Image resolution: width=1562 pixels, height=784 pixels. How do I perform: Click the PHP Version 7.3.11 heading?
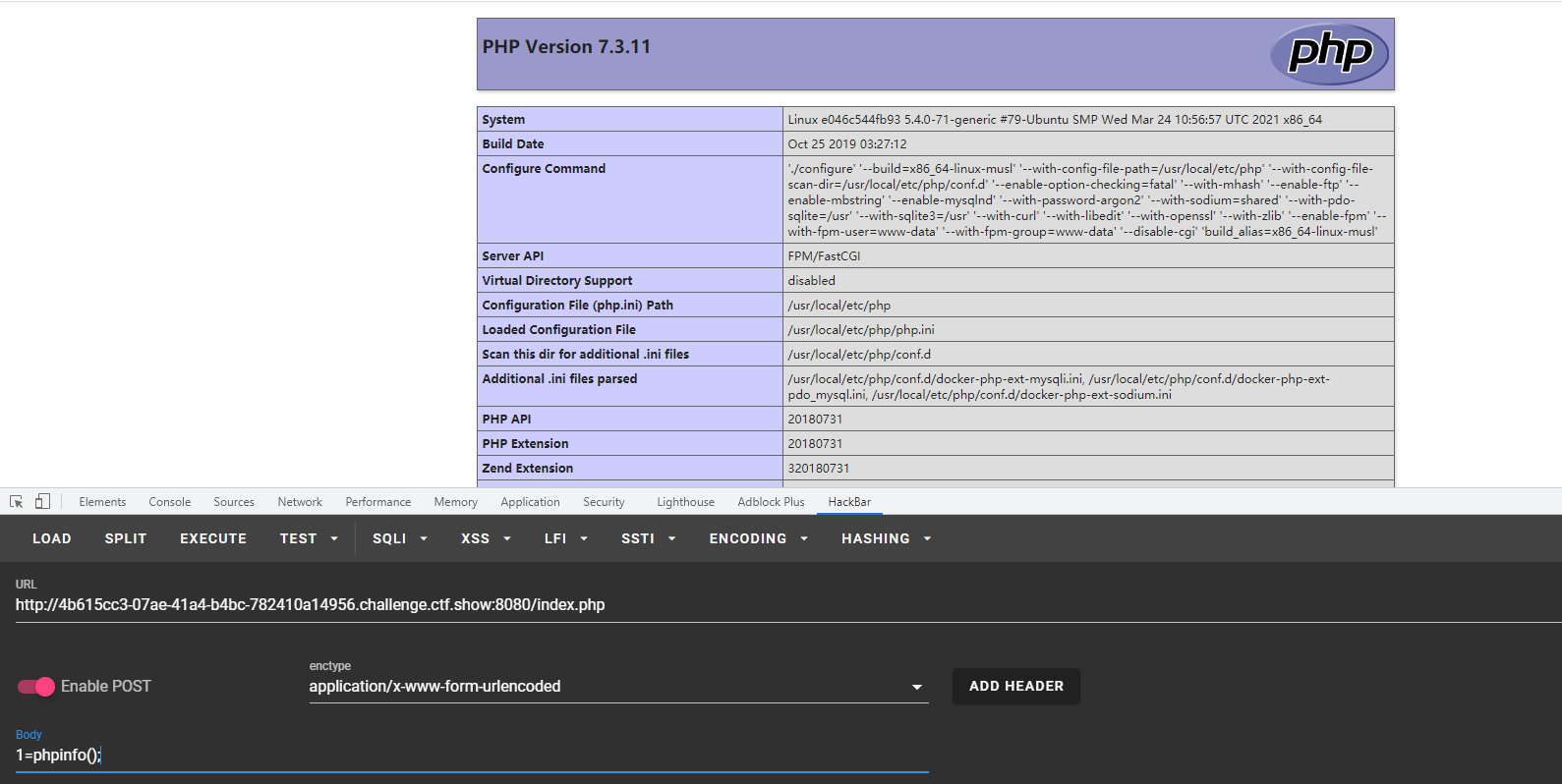[566, 46]
